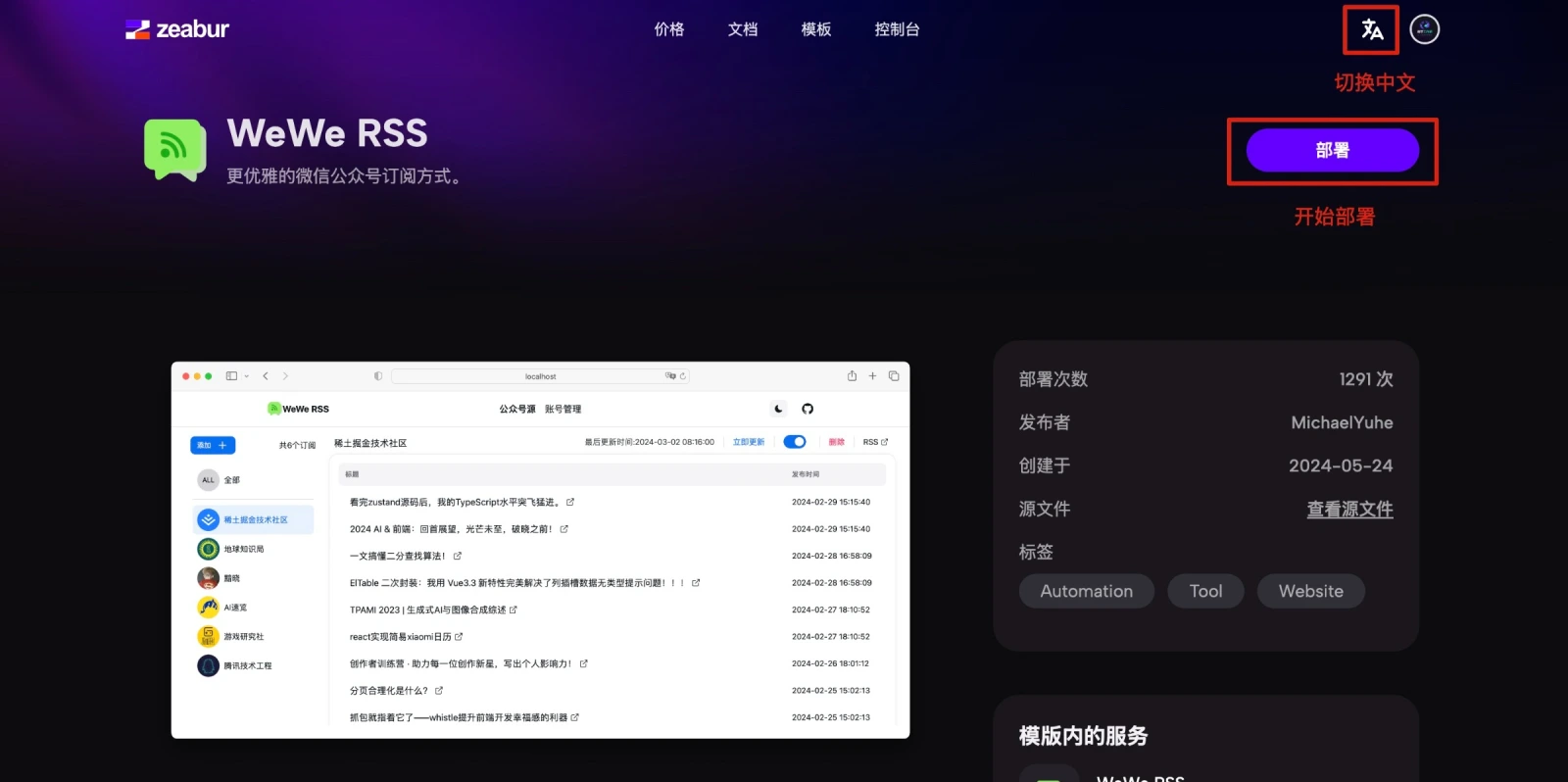Image resolution: width=1568 pixels, height=782 pixels.
Task: Toggle the blue feed switch in the preview
Action: tap(795, 442)
